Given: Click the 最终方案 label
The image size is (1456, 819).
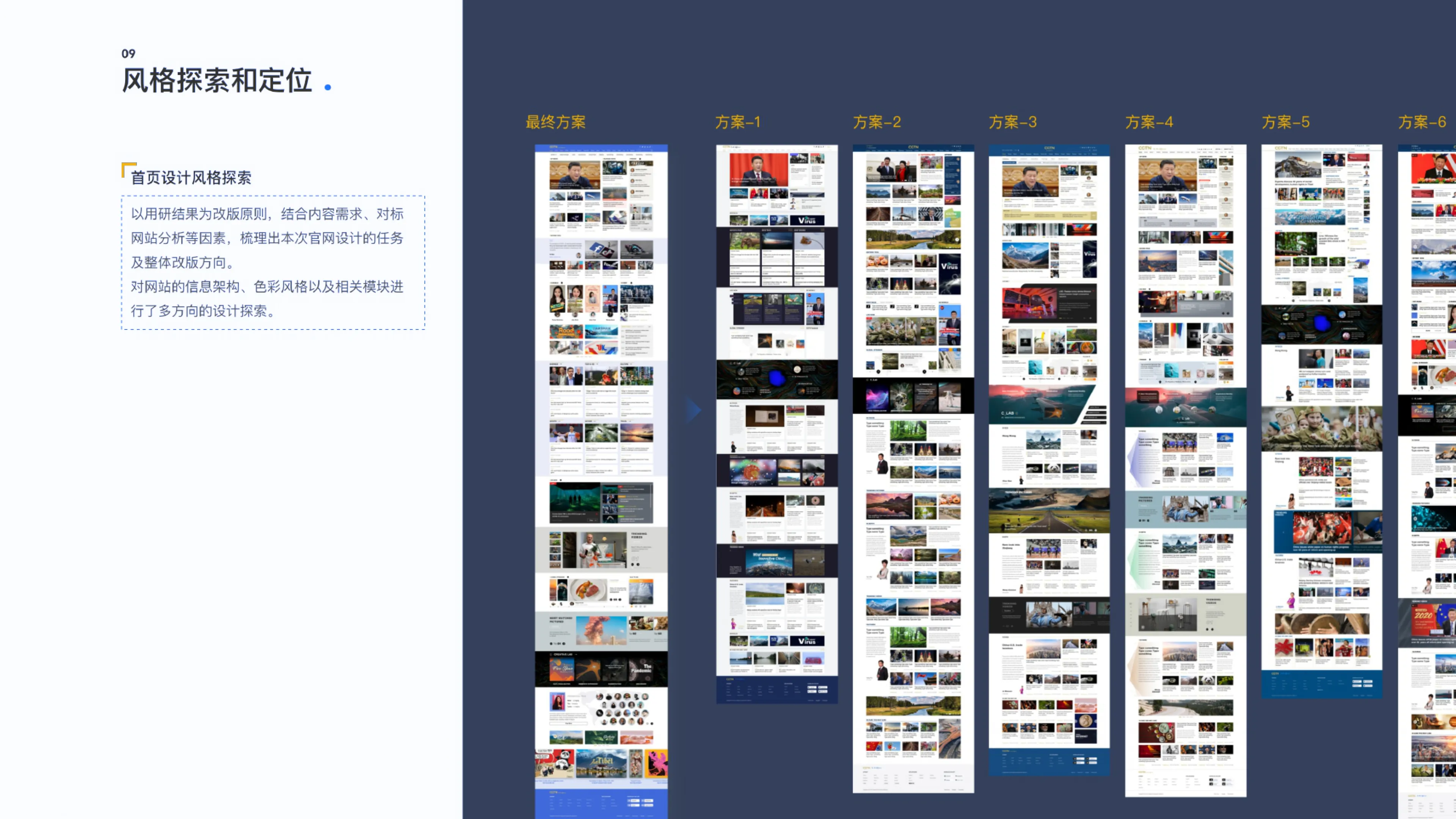Looking at the screenshot, I should [x=555, y=122].
